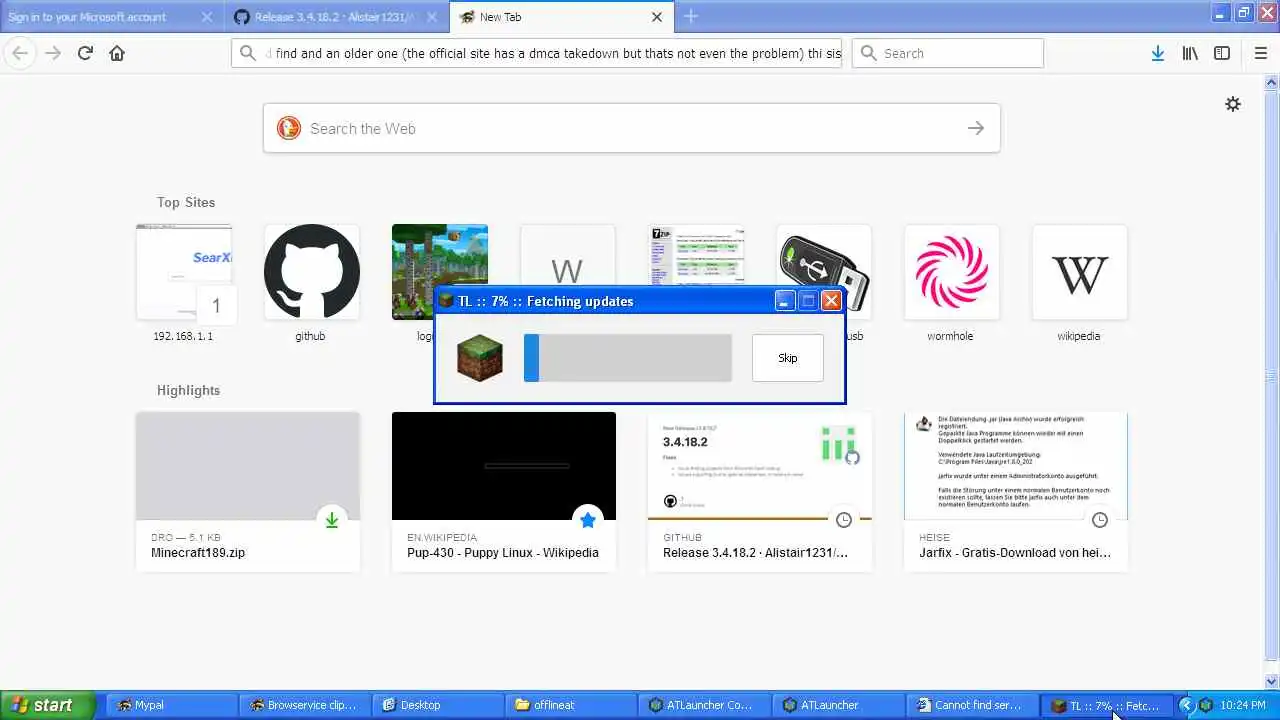1280x720 pixels.
Task: Open the Desktop taskbar item
Action: [x=436, y=705]
